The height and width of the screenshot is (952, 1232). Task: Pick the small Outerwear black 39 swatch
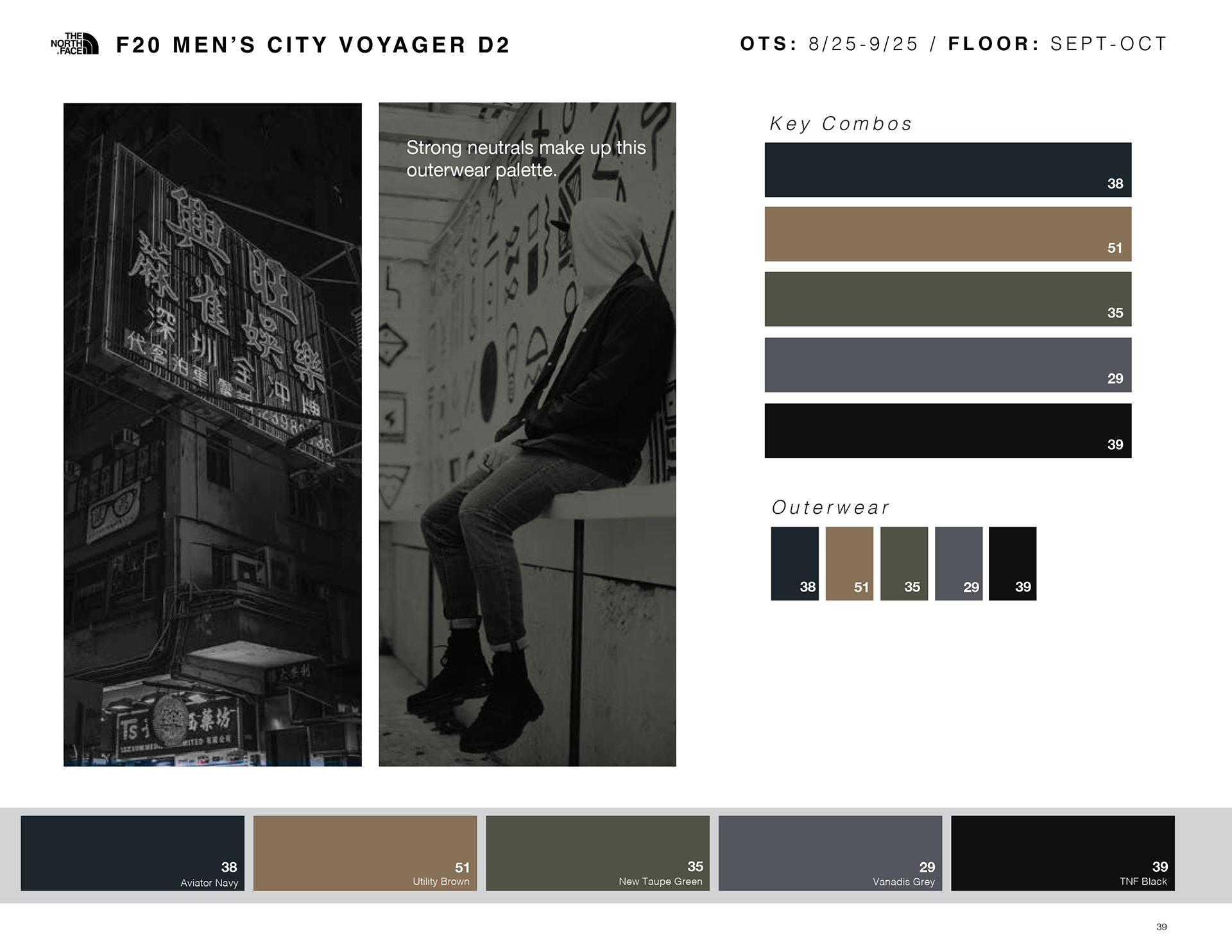coord(1013,564)
